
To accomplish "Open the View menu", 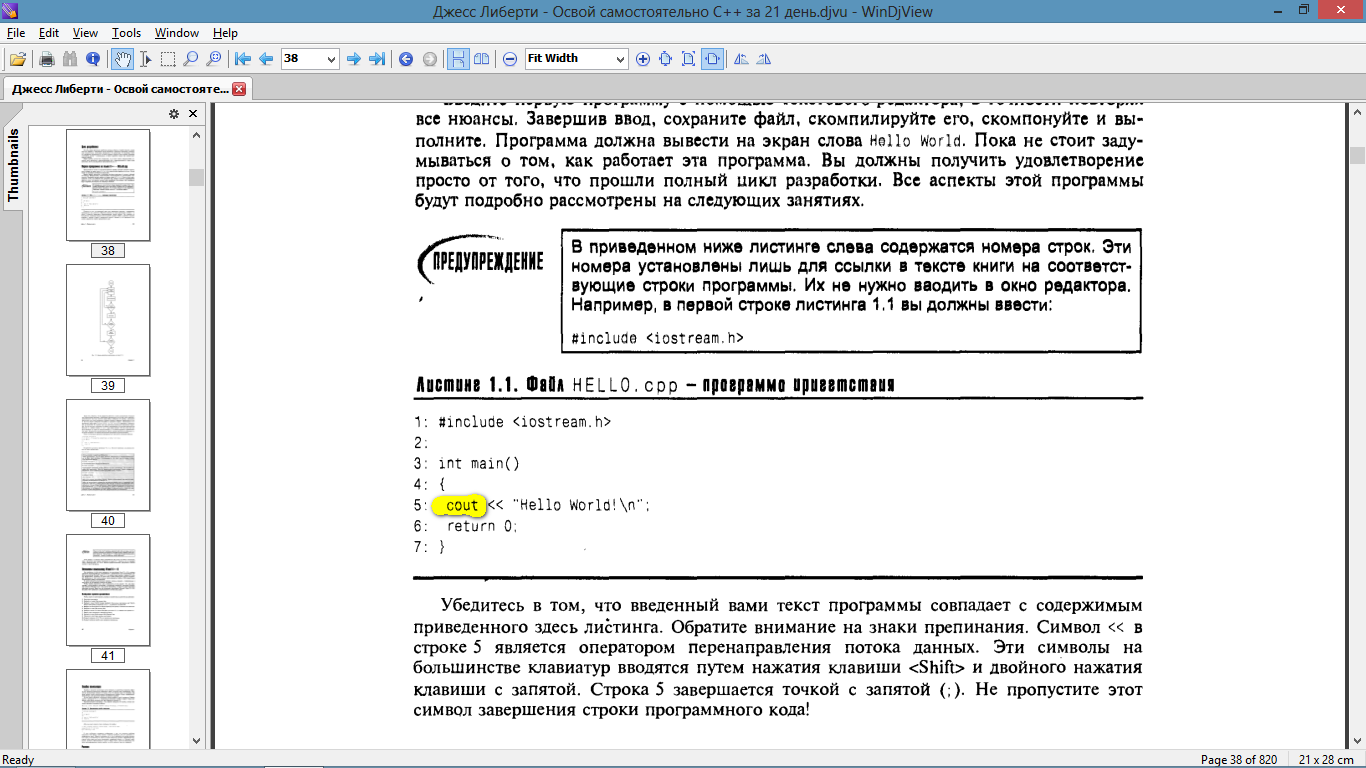I will point(85,33).
